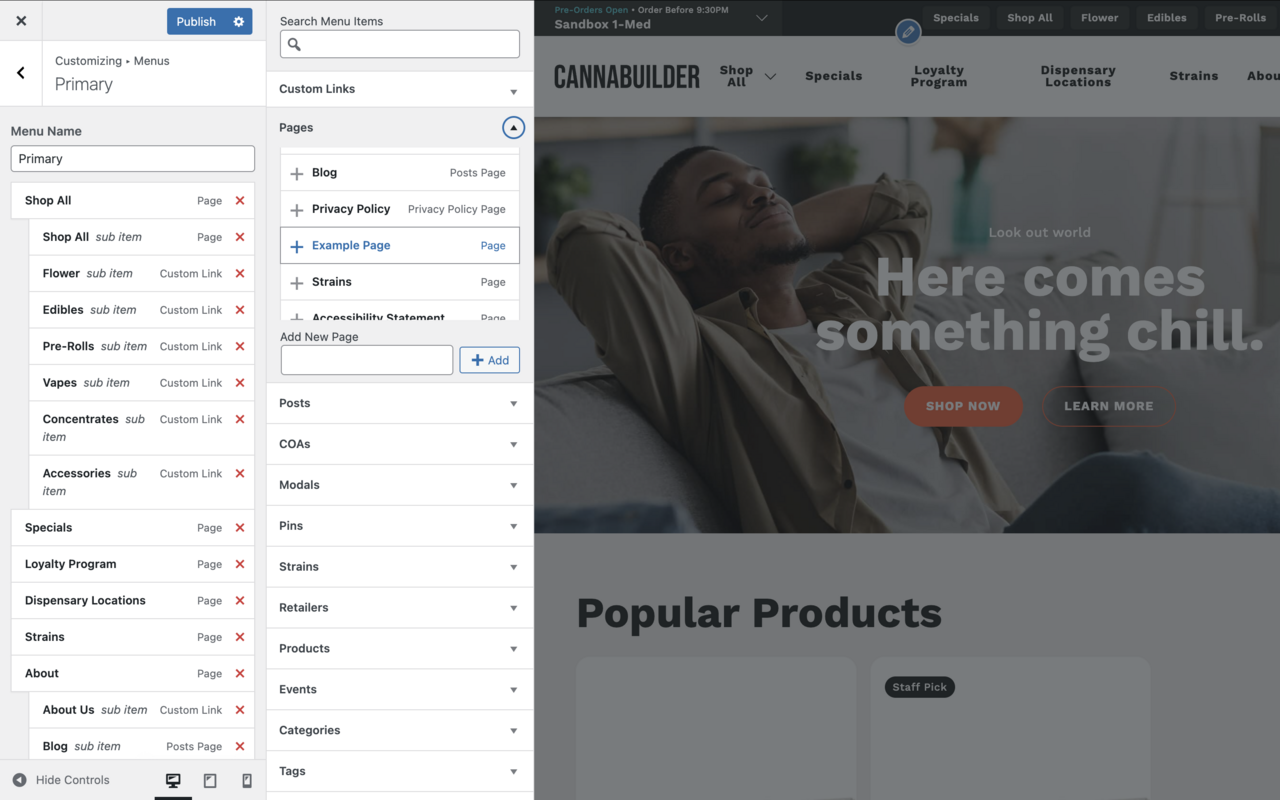
Task: Click the blue pencil edit shortcut in preview
Action: [908, 32]
